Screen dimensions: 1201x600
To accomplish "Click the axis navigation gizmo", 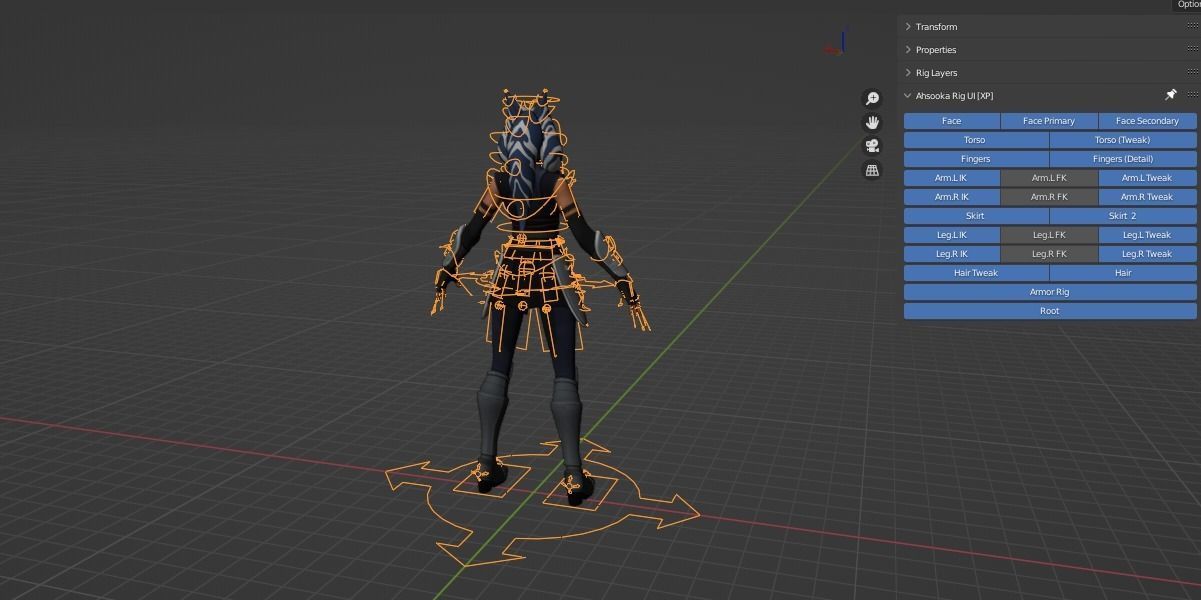I will tap(836, 45).
